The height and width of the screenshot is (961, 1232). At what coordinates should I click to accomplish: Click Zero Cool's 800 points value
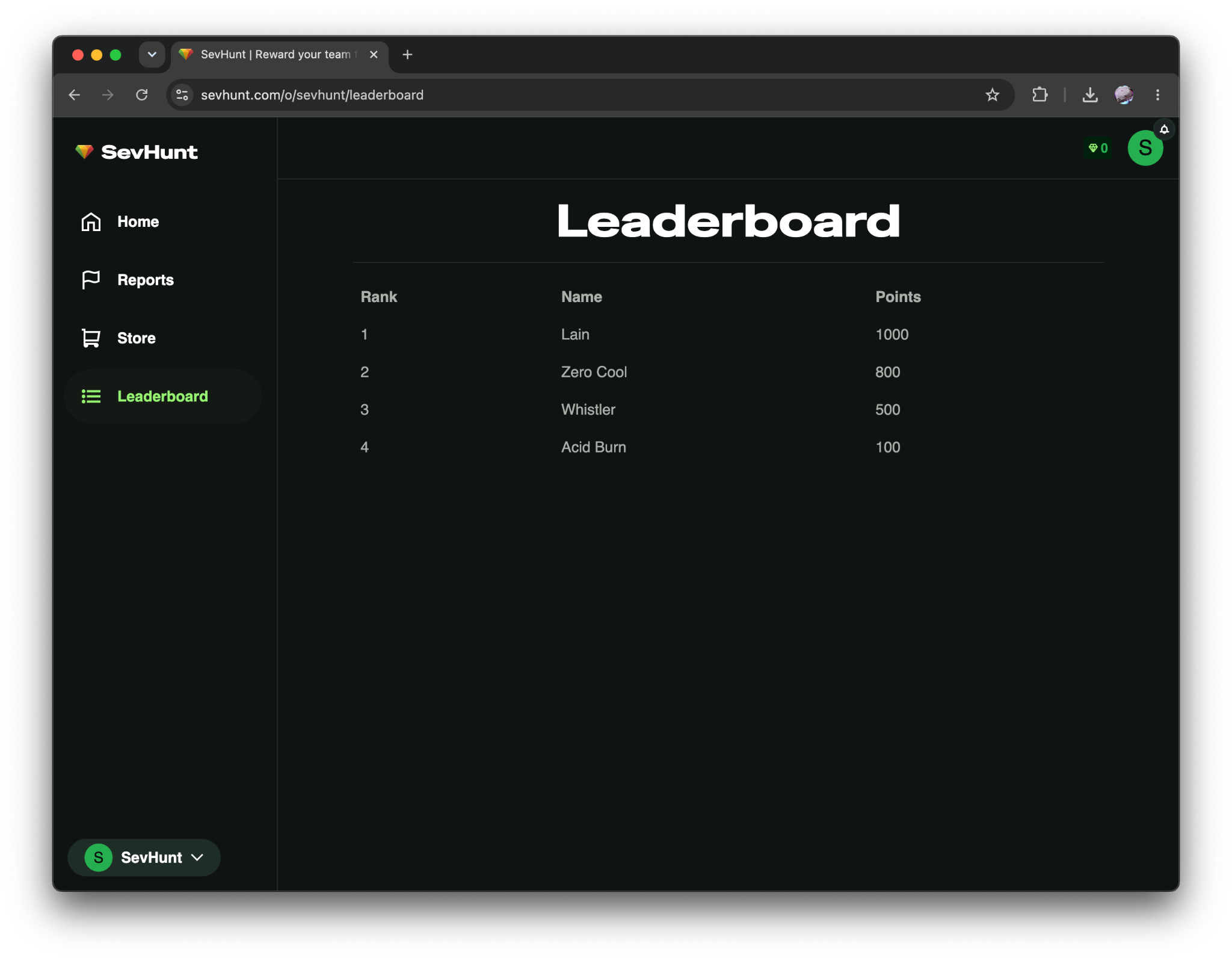pos(888,372)
